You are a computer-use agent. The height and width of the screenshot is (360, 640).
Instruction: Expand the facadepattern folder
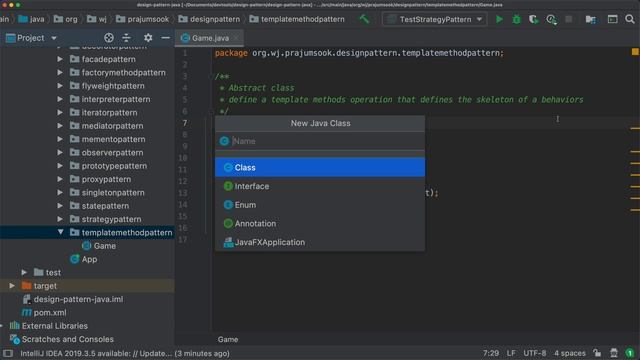(60, 59)
